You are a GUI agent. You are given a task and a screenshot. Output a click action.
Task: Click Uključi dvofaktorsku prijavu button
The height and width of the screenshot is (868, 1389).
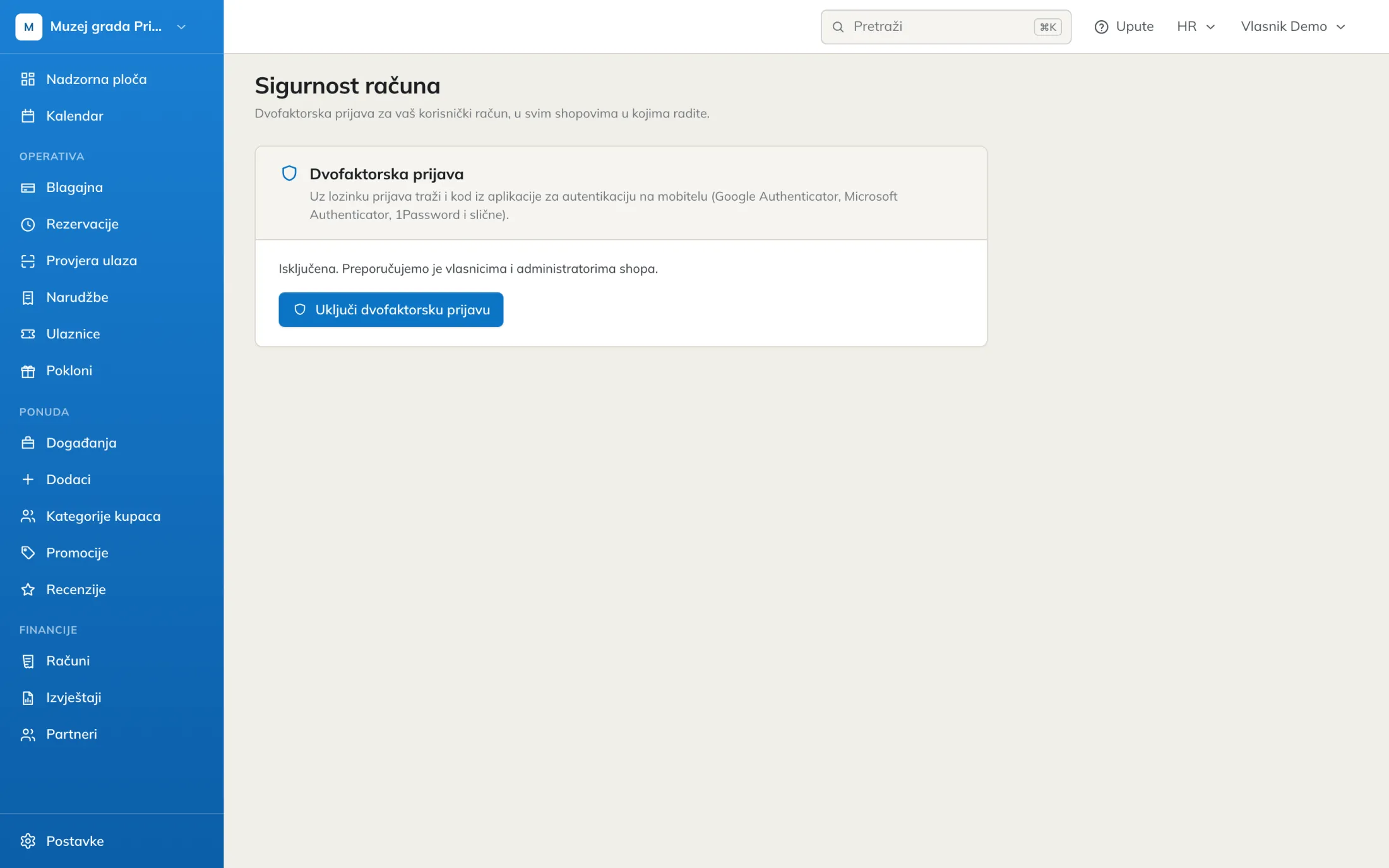(x=391, y=309)
